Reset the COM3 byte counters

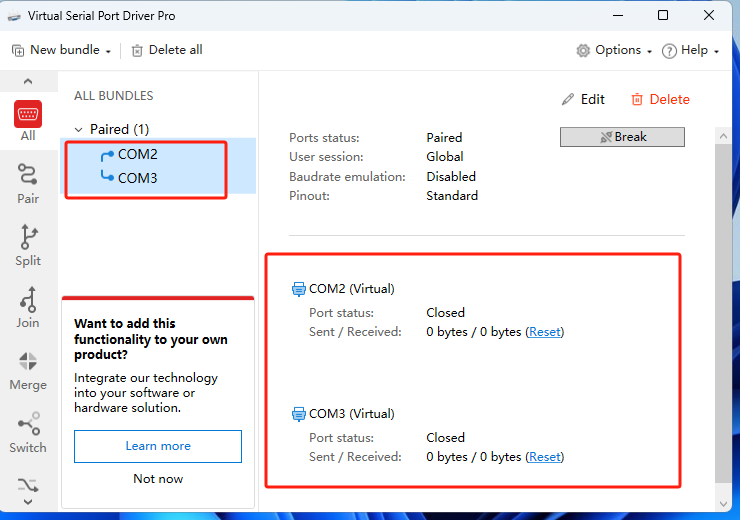coord(545,457)
